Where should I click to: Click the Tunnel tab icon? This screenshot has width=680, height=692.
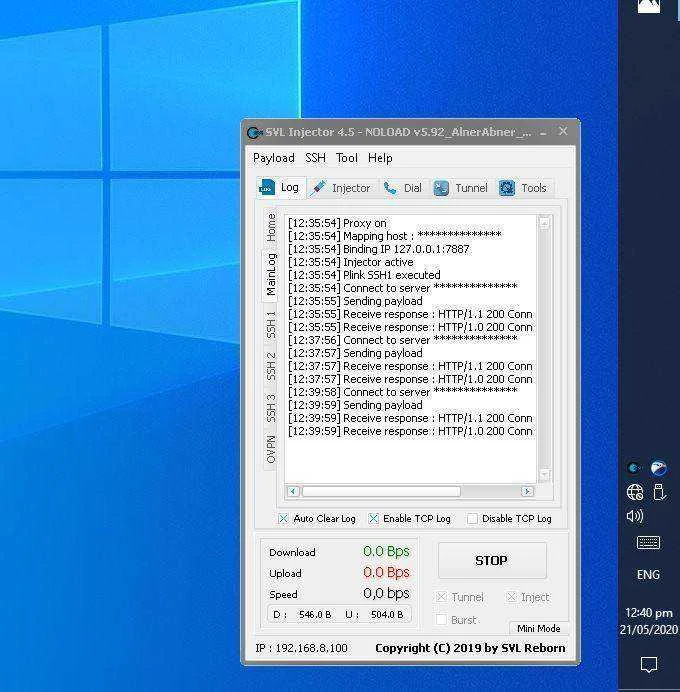pyautogui.click(x=441, y=188)
